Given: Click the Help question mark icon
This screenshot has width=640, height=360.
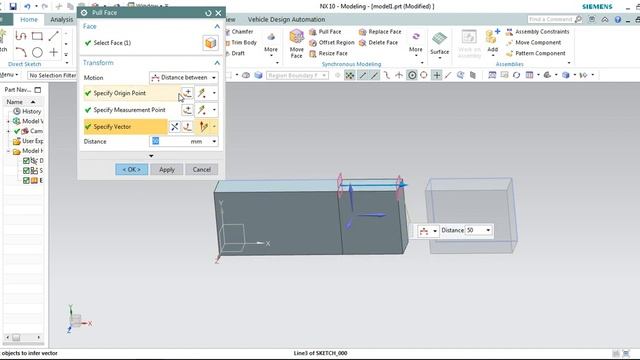Looking at the screenshot, I should [618, 19].
